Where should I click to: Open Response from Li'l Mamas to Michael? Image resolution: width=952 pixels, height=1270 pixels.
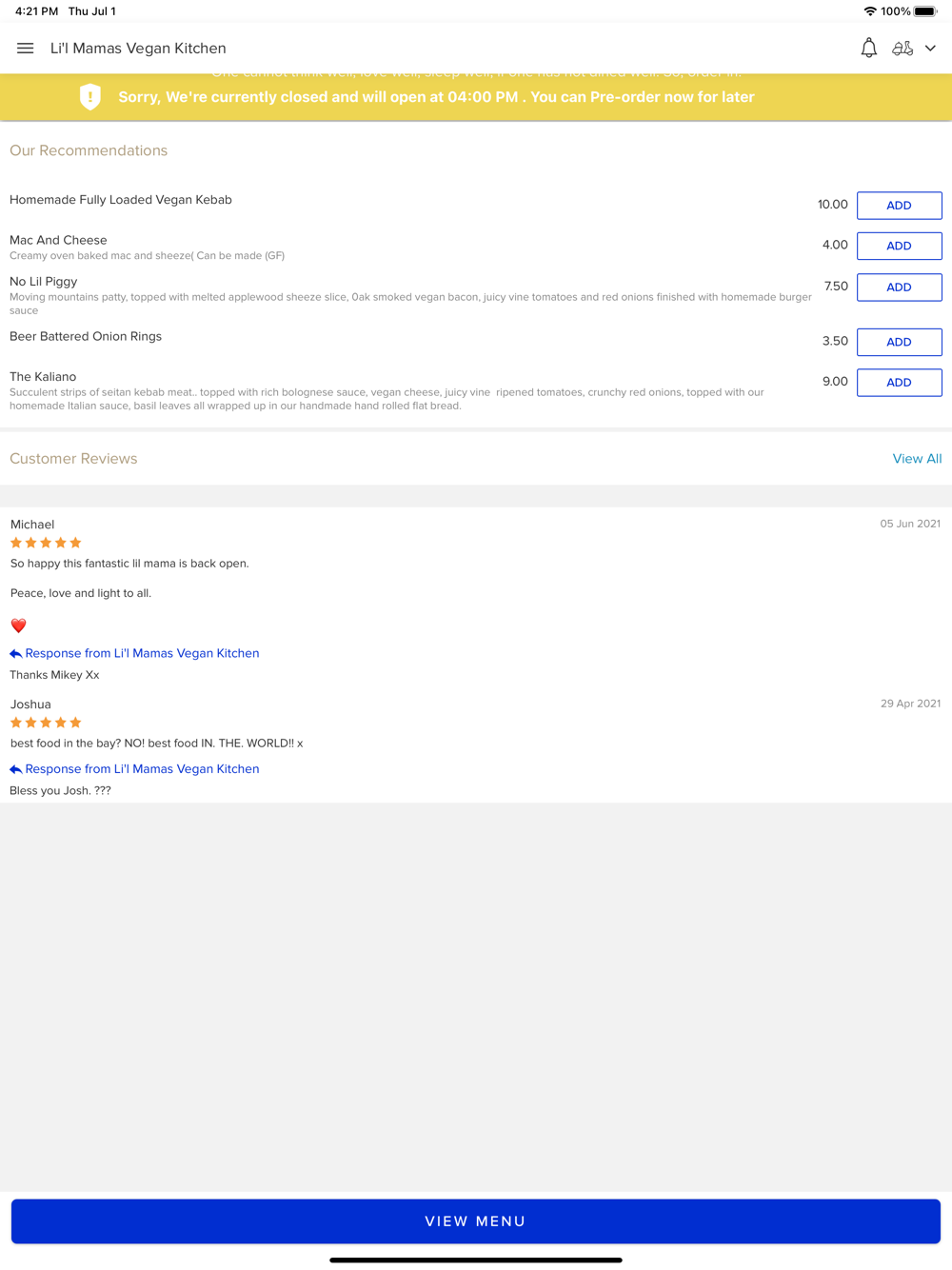(x=142, y=654)
